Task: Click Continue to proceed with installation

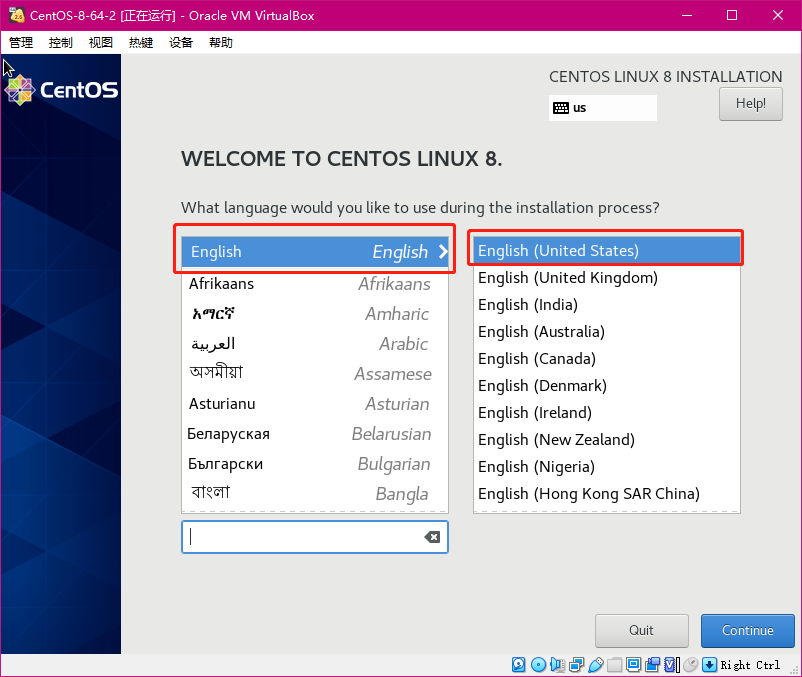Action: pos(747,630)
